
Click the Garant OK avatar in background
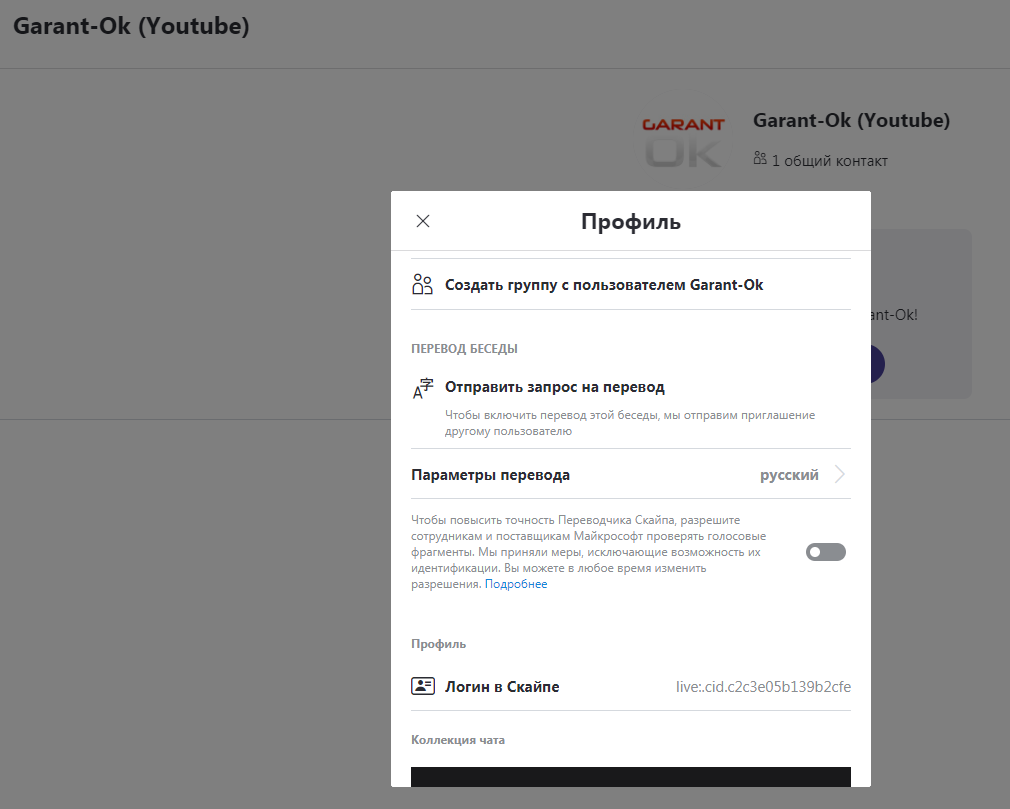click(683, 142)
